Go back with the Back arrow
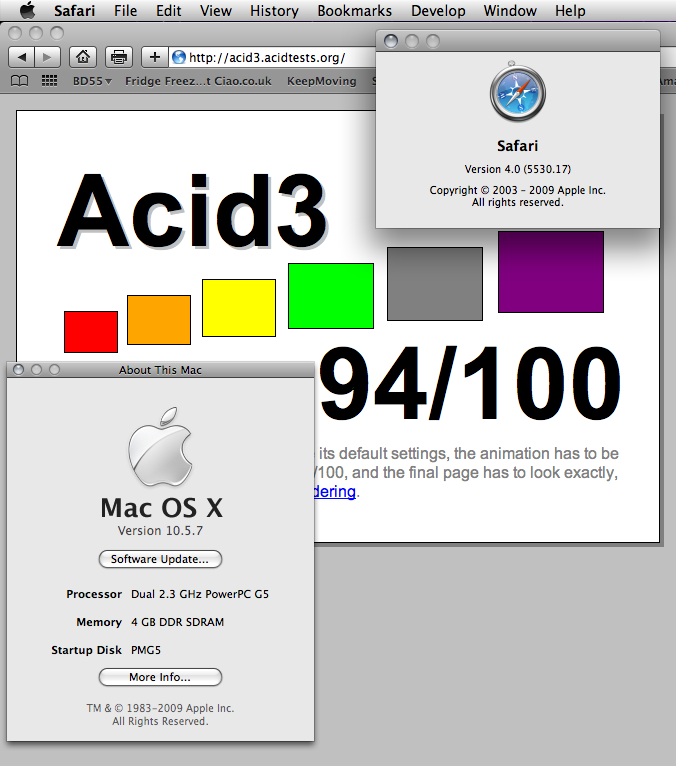The image size is (676, 766). 21,57
